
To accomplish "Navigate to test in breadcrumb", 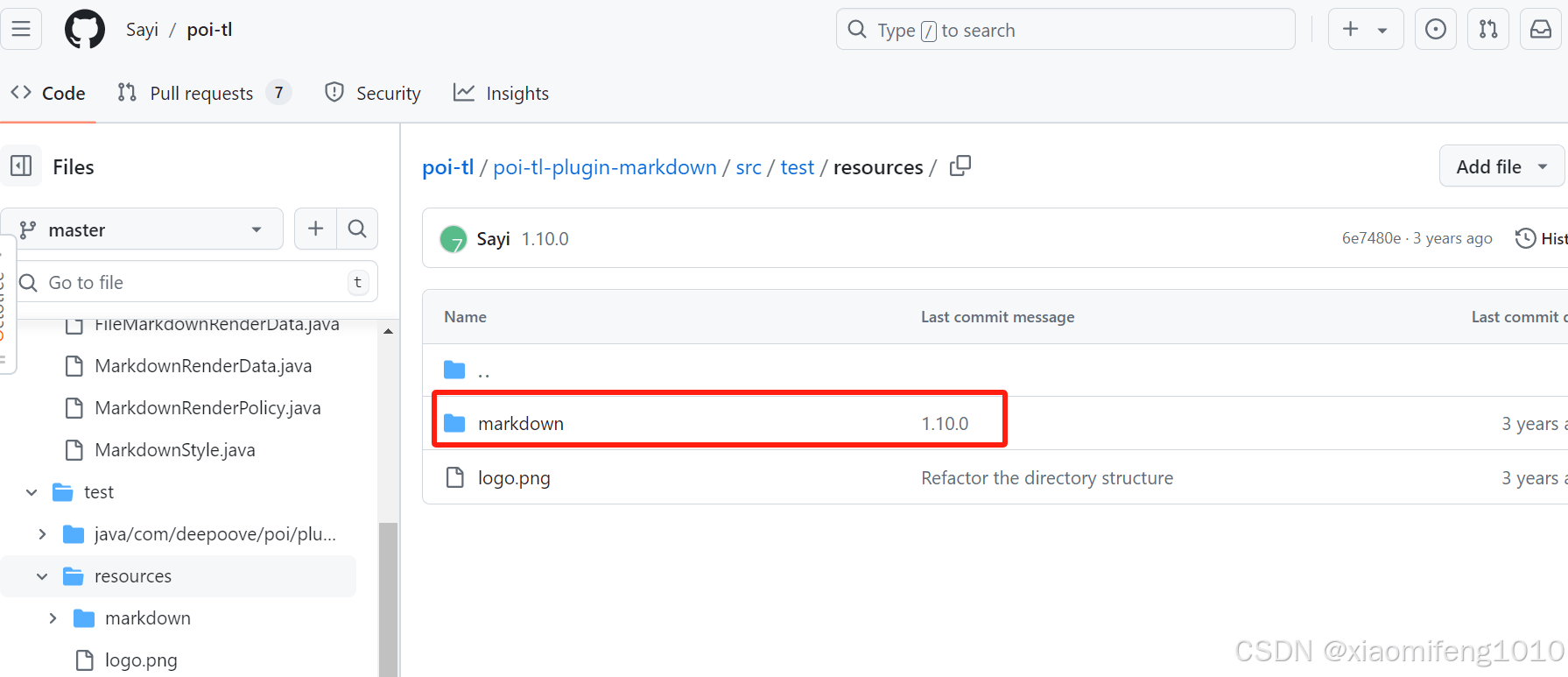I will (798, 167).
